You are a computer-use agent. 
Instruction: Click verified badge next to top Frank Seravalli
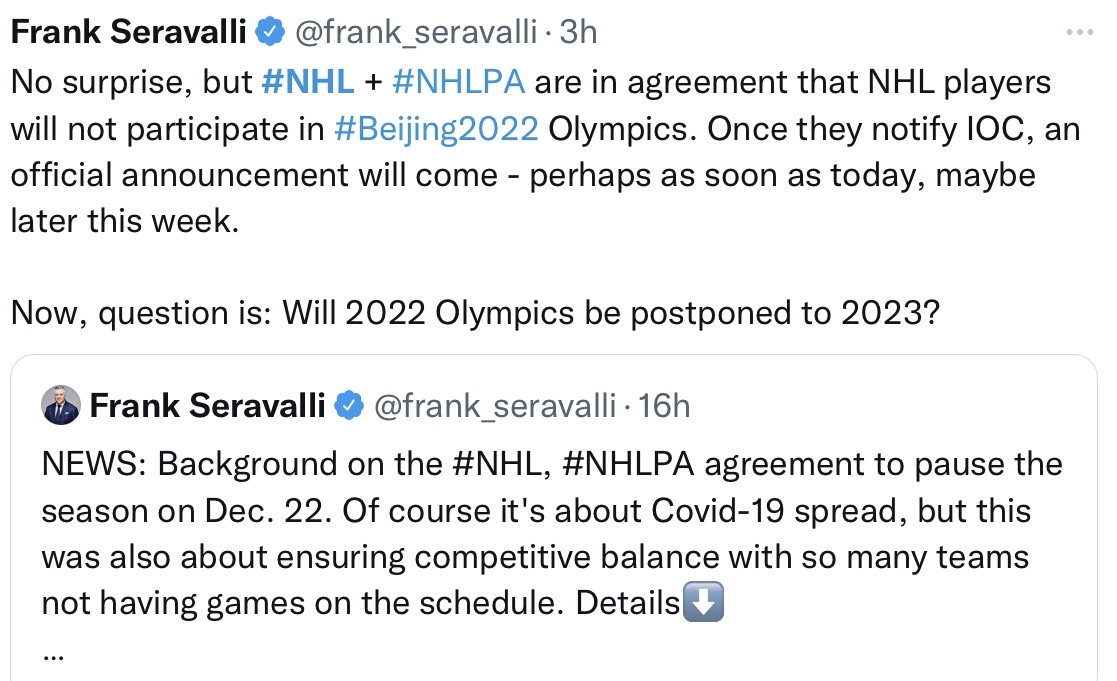[x=270, y=32]
